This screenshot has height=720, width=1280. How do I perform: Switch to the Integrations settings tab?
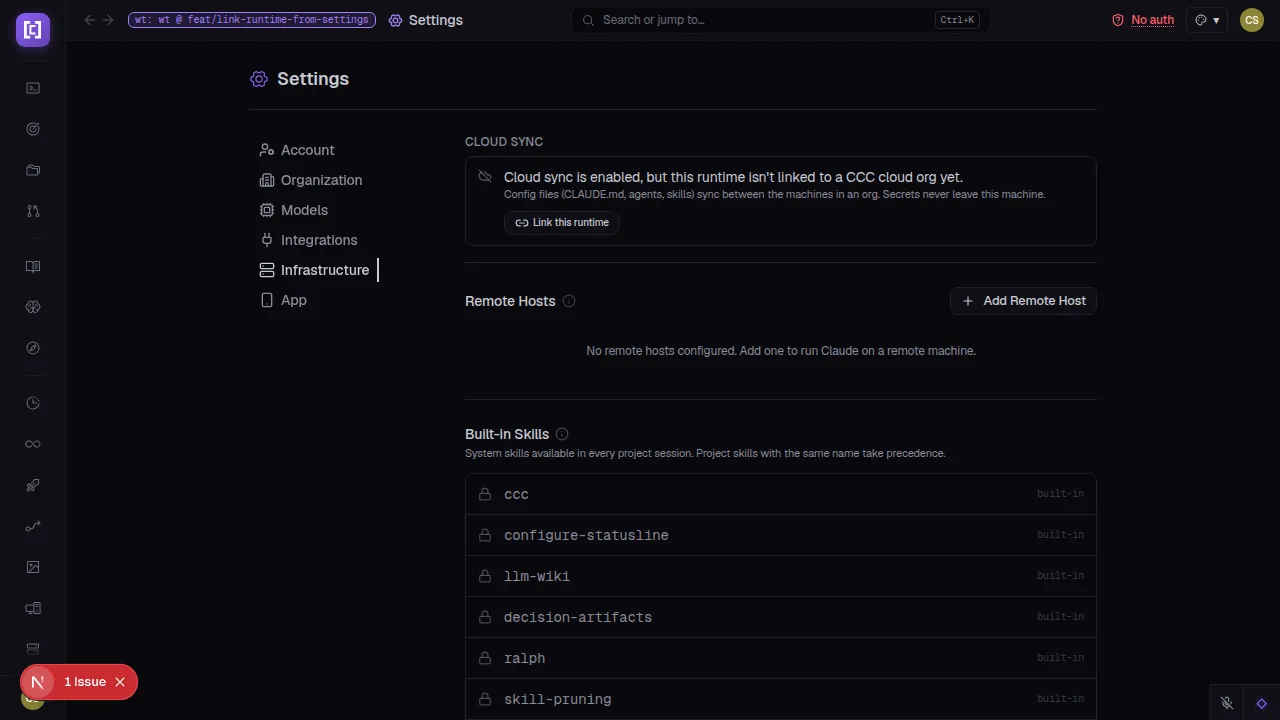tap(308, 240)
